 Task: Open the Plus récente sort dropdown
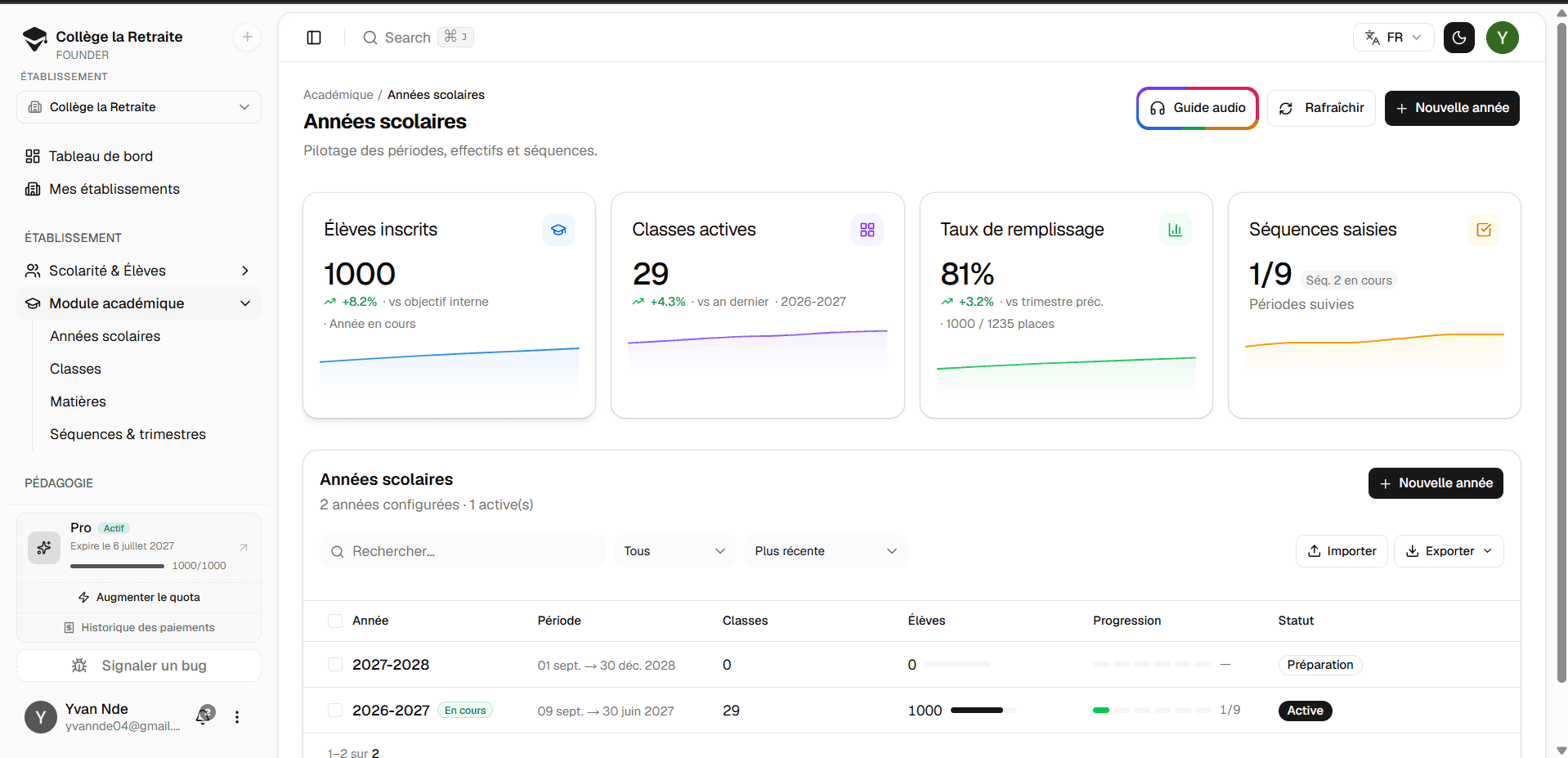pos(826,551)
